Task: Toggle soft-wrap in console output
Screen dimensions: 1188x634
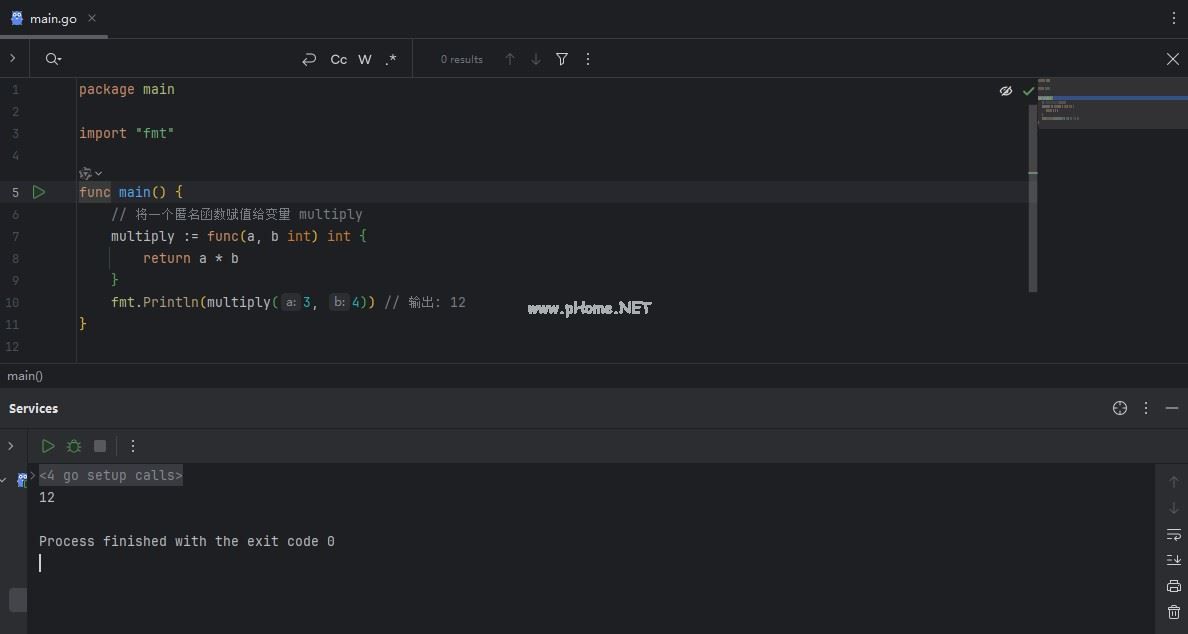Action: [1174, 535]
